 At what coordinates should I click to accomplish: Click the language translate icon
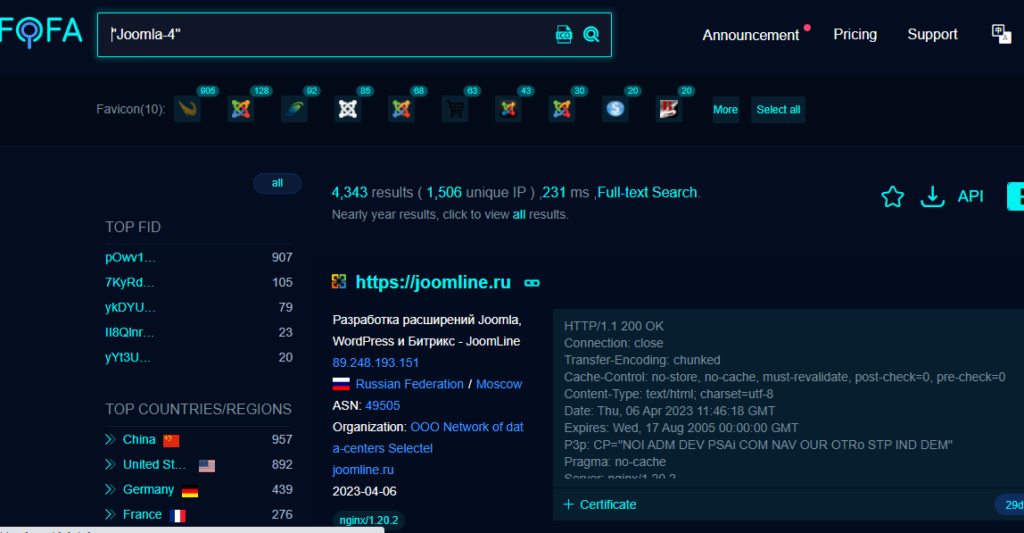coord(1001,34)
